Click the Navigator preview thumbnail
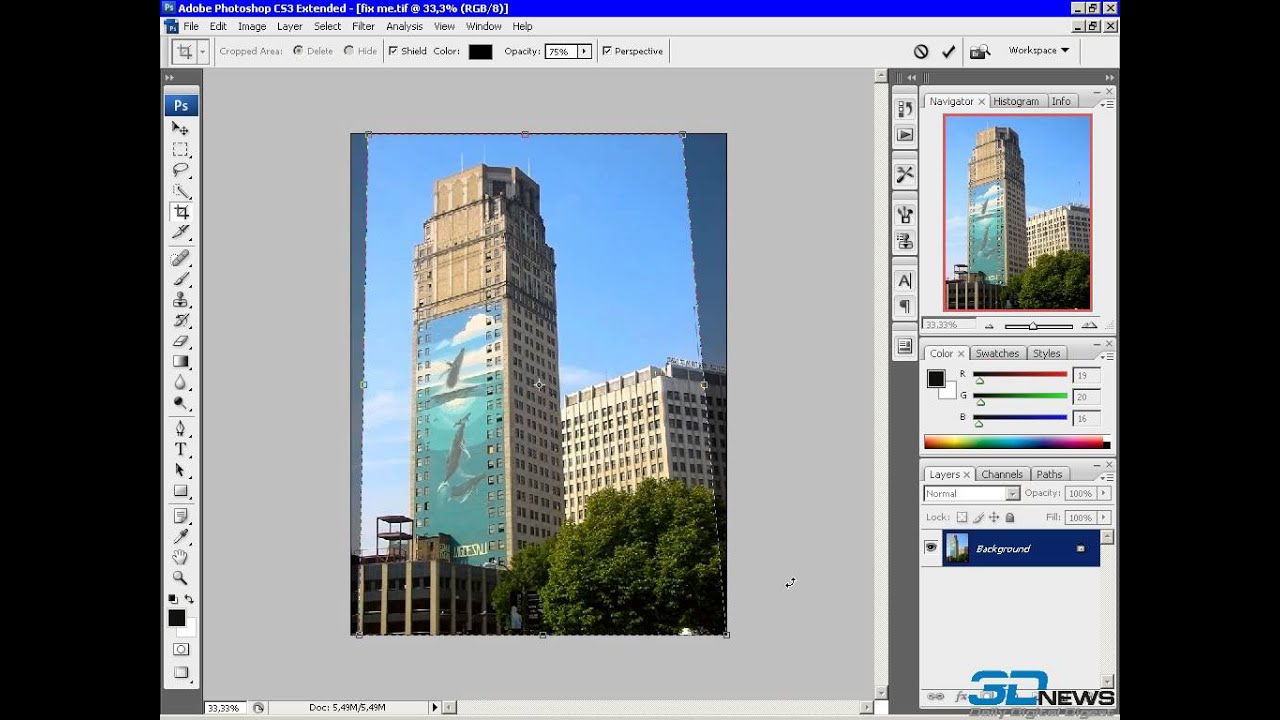 (1017, 212)
